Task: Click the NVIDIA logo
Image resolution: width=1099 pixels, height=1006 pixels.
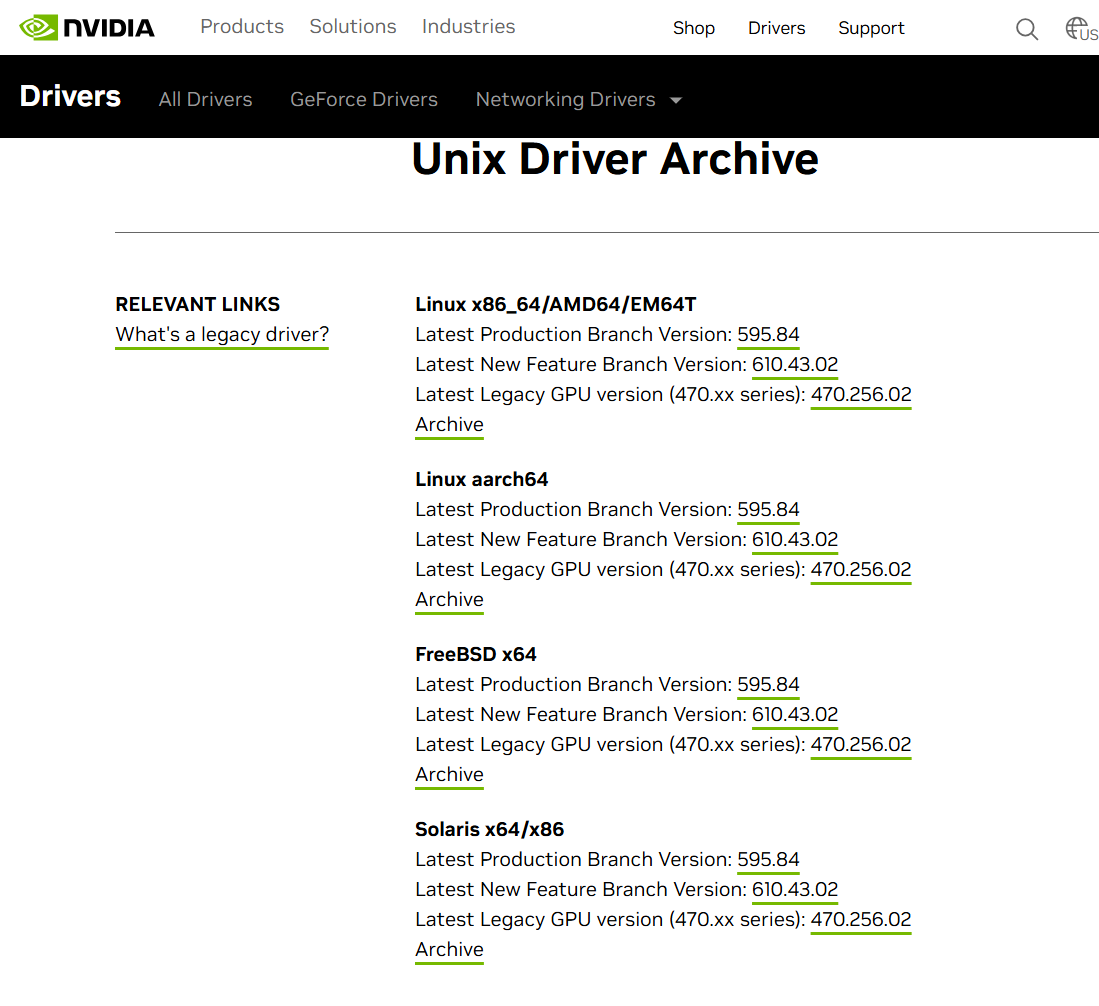Action: pyautogui.click(x=87, y=28)
